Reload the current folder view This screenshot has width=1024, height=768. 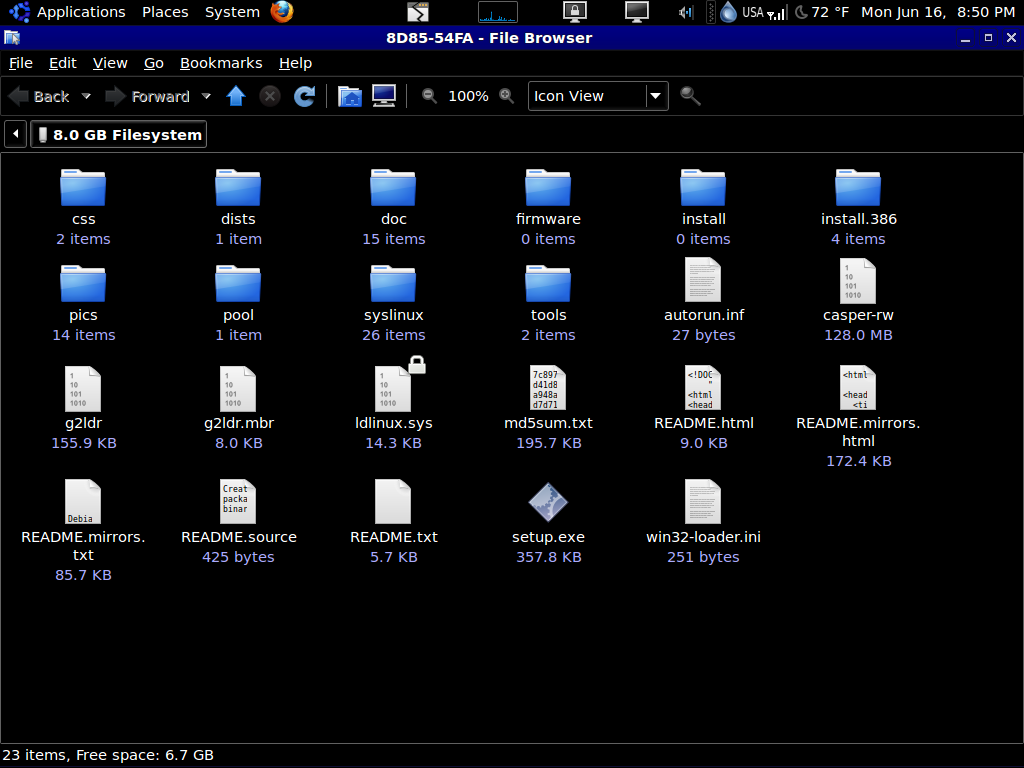tap(304, 97)
